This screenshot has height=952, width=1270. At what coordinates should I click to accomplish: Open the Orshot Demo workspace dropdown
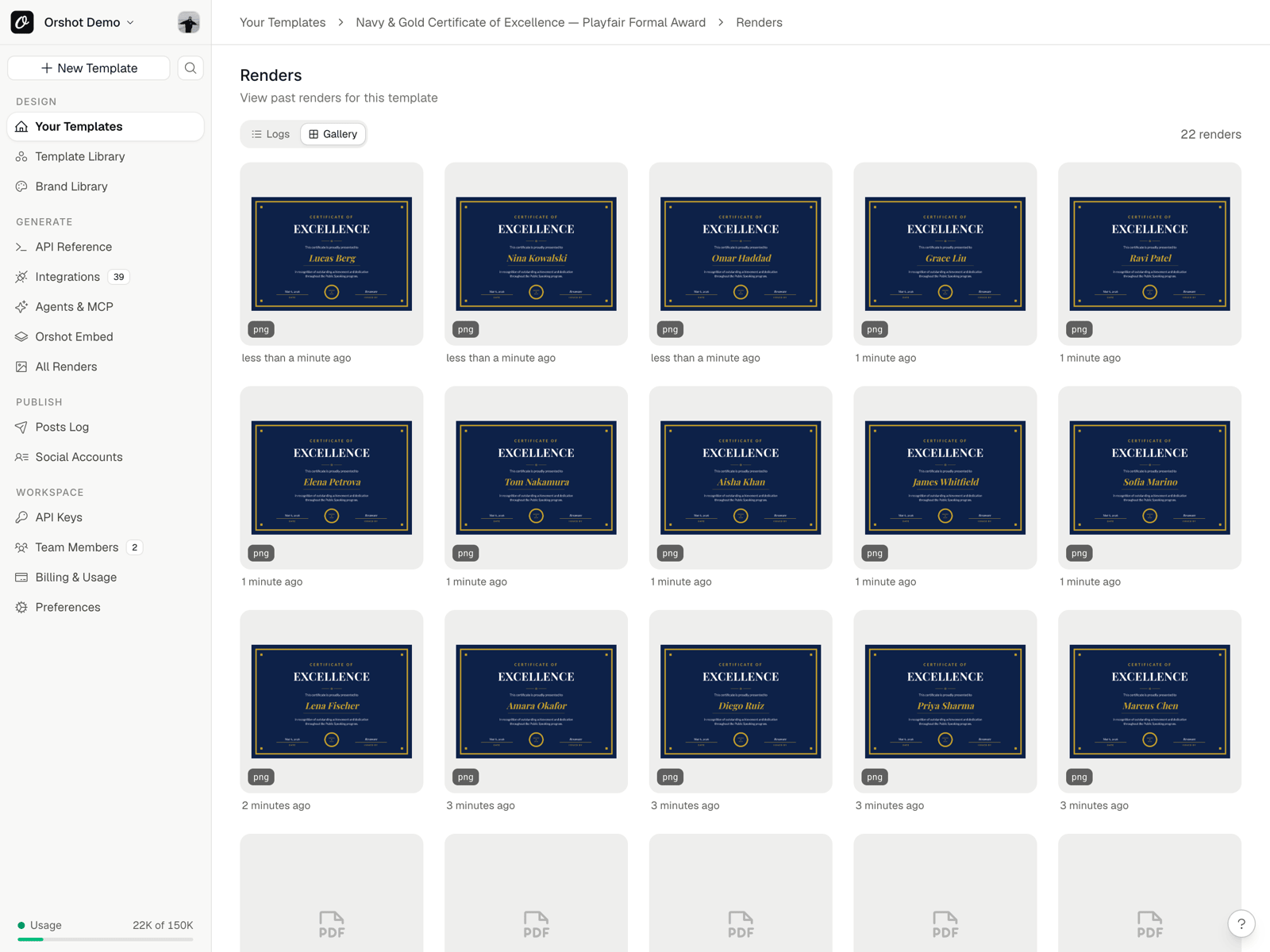[x=89, y=22]
